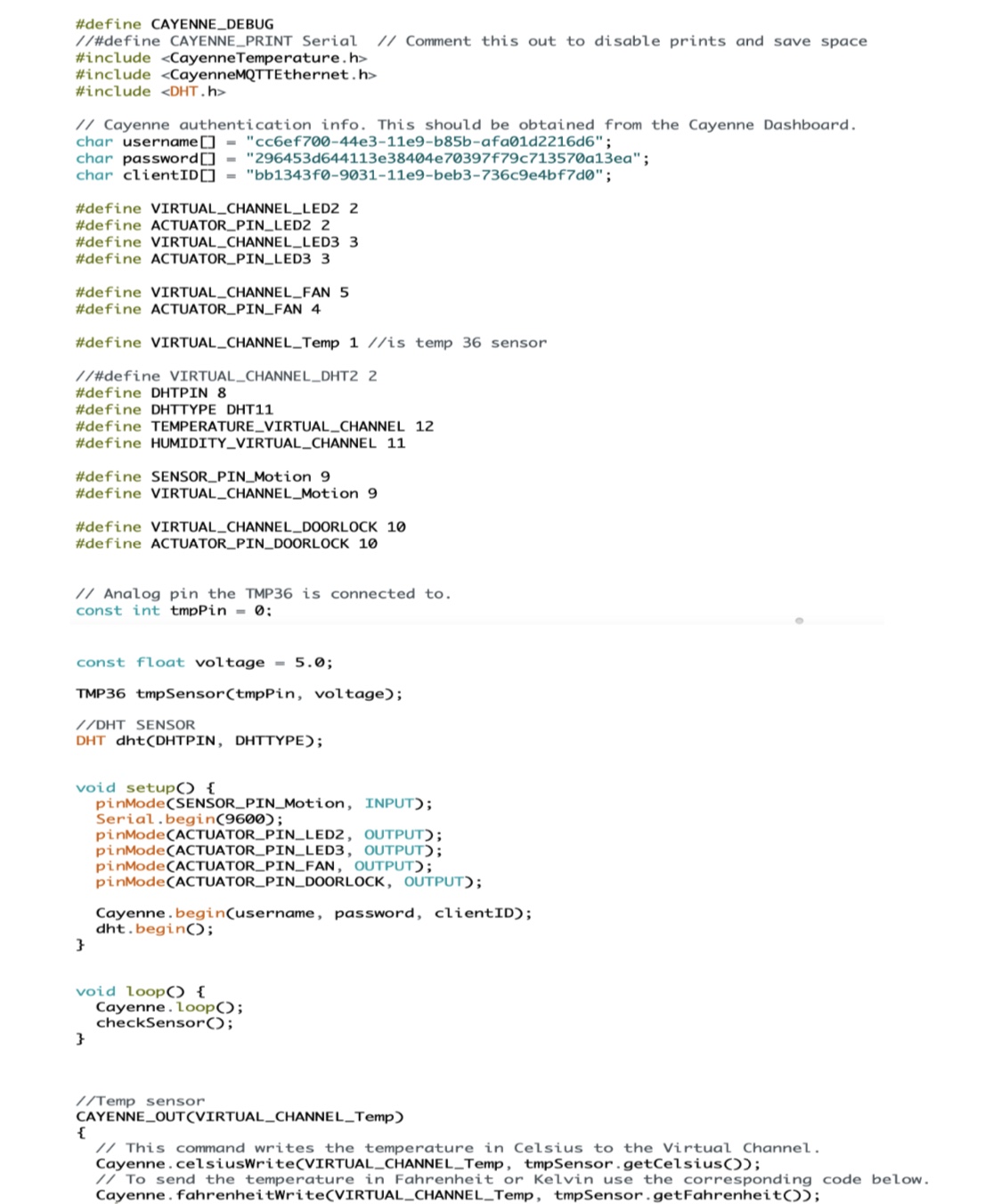Click 'pinMode(SENSOR_PIN_Motion, INPUT);' line
Viewport: 1002px width, 1204px height.
click(x=265, y=803)
